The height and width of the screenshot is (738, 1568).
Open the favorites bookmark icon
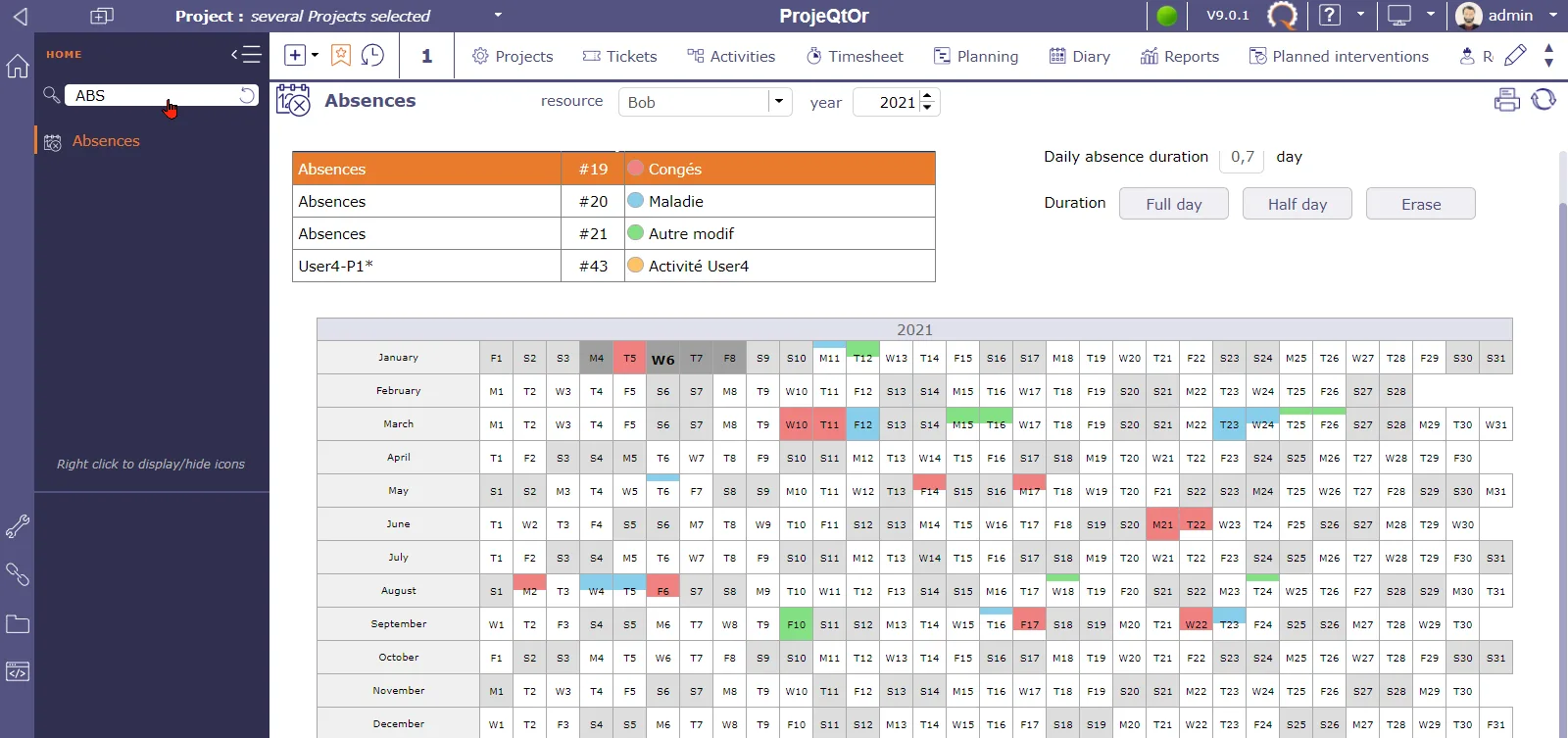(x=340, y=56)
